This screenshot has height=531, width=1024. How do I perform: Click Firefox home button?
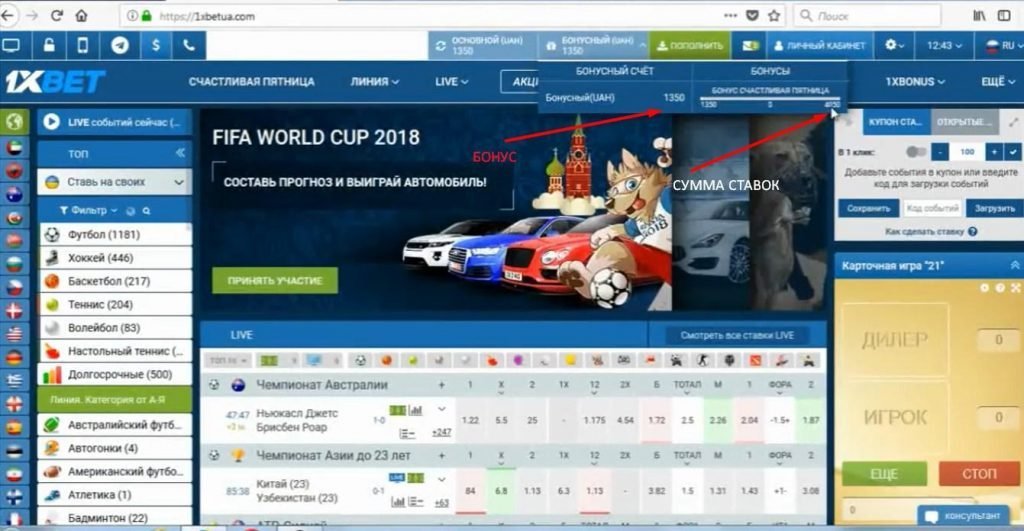[82, 16]
